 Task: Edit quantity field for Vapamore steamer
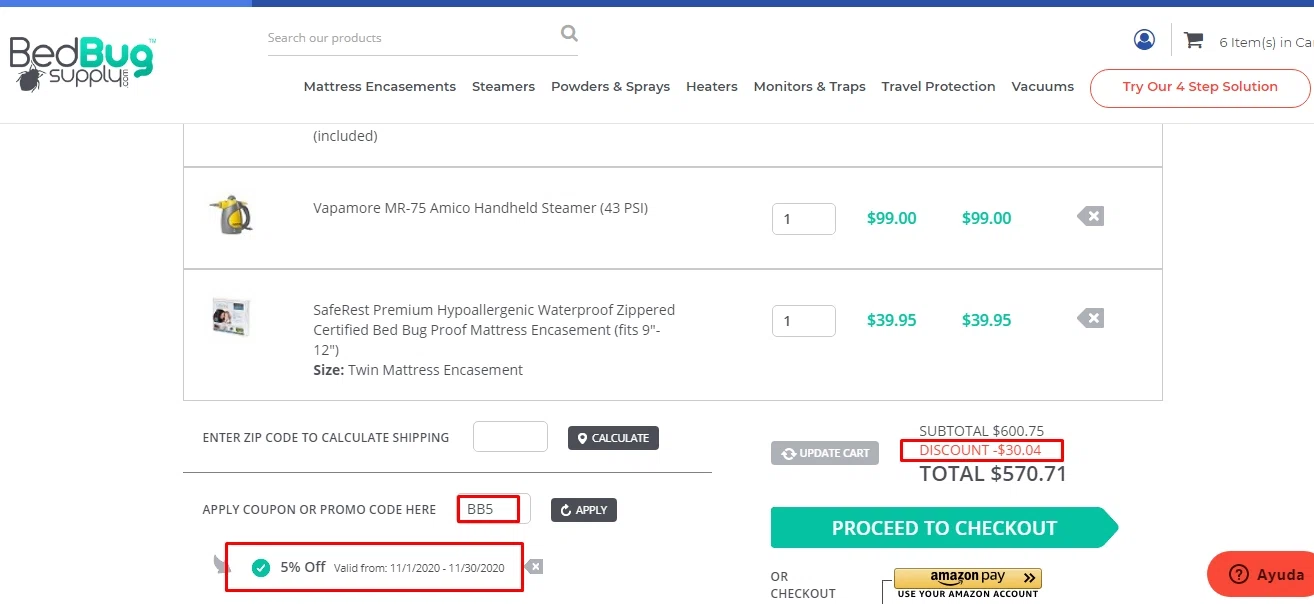click(x=803, y=219)
